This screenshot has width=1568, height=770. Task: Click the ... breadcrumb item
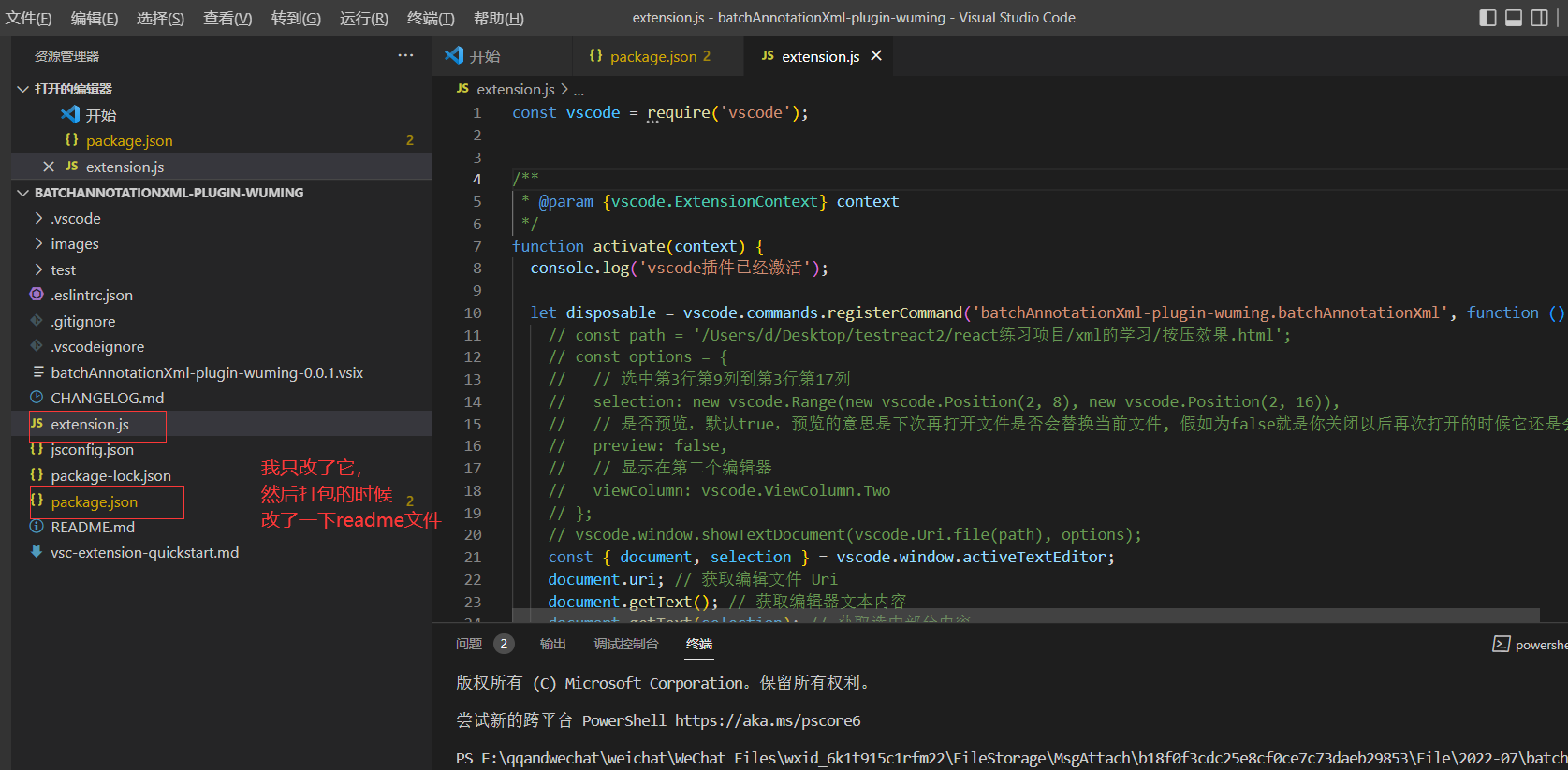(579, 90)
